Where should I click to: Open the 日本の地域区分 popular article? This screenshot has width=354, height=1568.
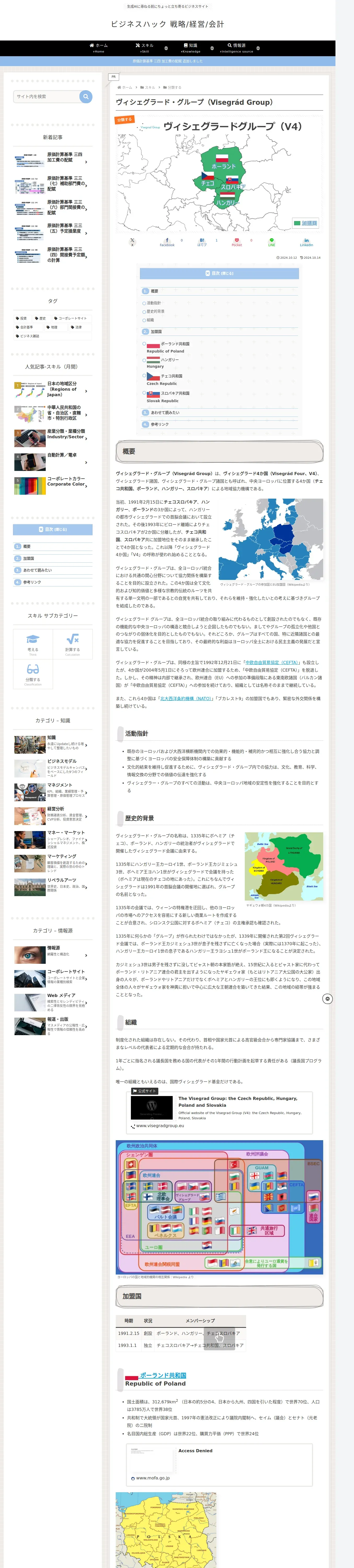(x=53, y=390)
